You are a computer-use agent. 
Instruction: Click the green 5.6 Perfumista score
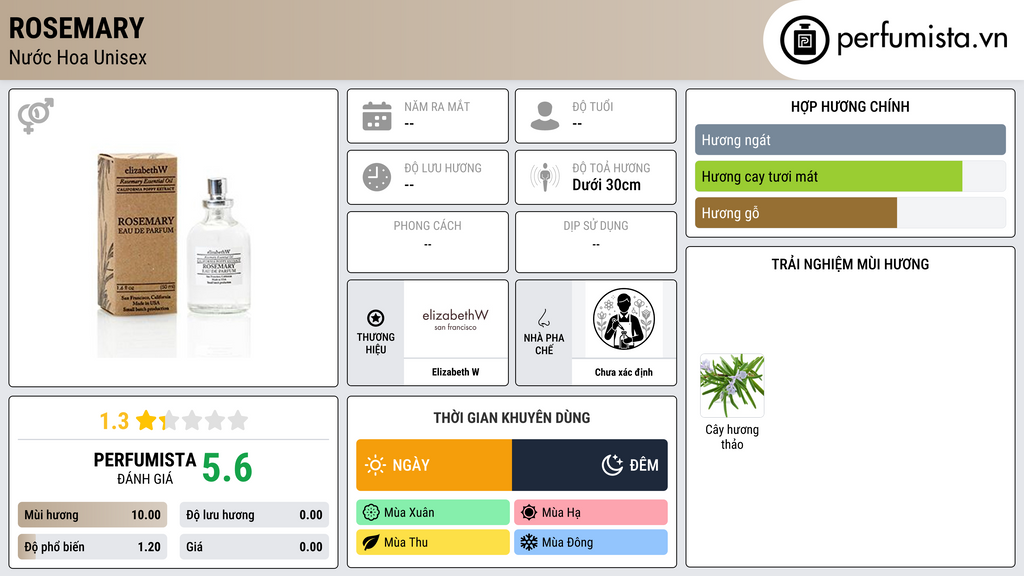pyautogui.click(x=227, y=468)
